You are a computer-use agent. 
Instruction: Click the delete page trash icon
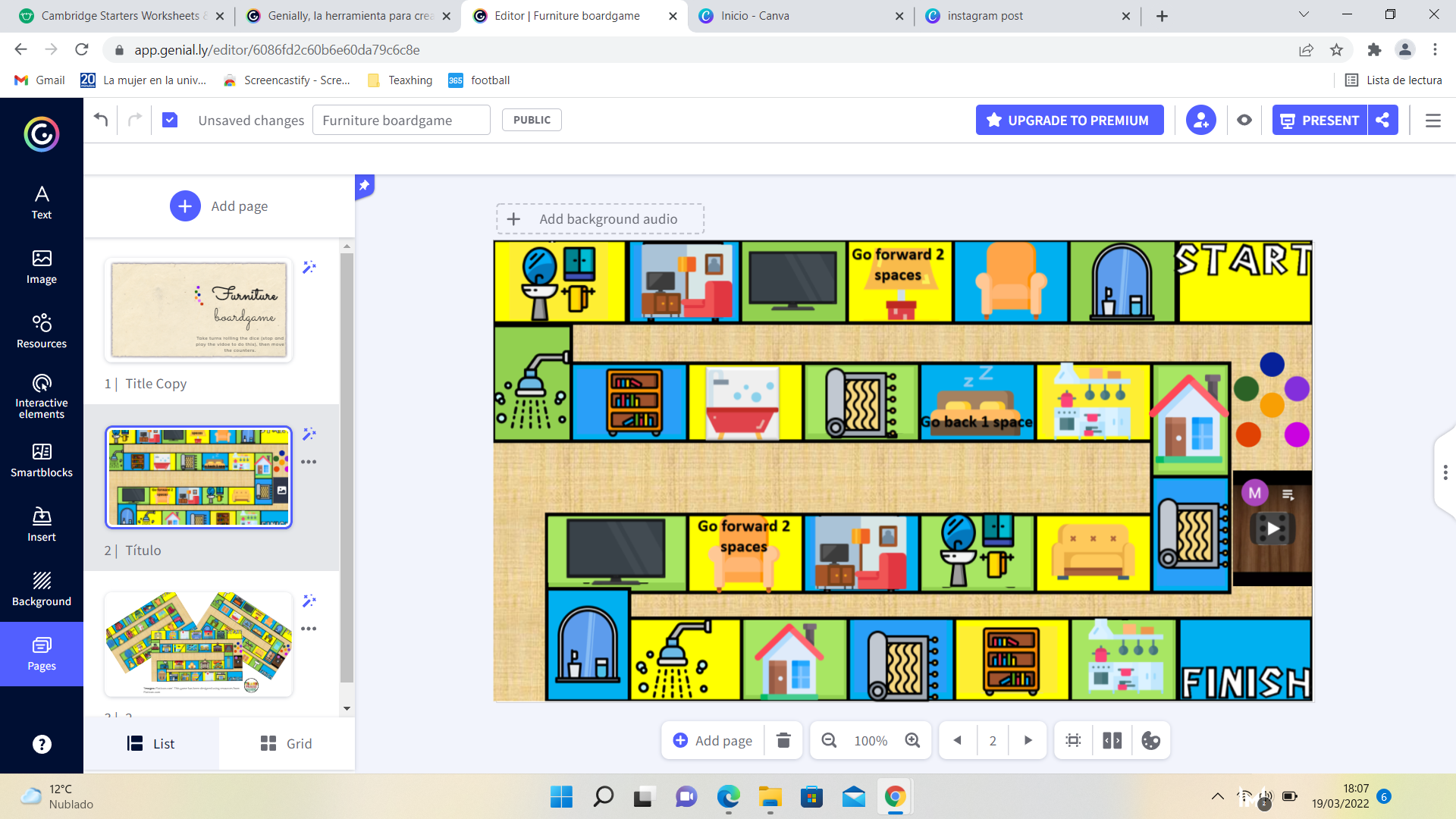[x=783, y=740]
